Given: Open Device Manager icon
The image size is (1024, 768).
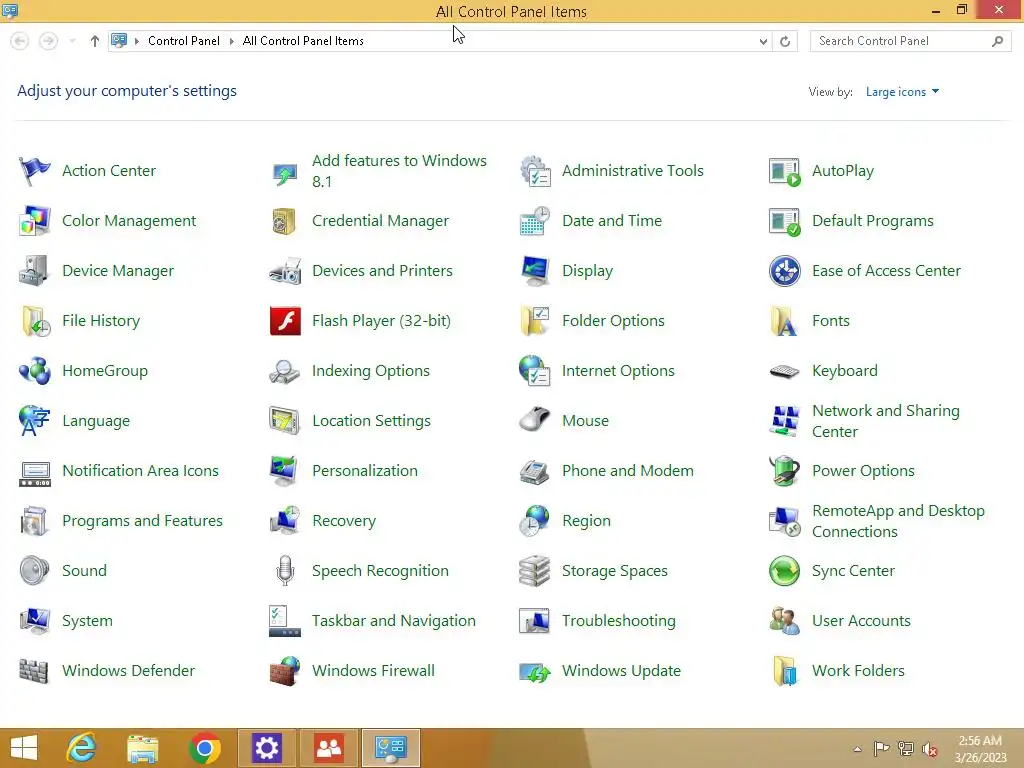Looking at the screenshot, I should coord(34,271).
